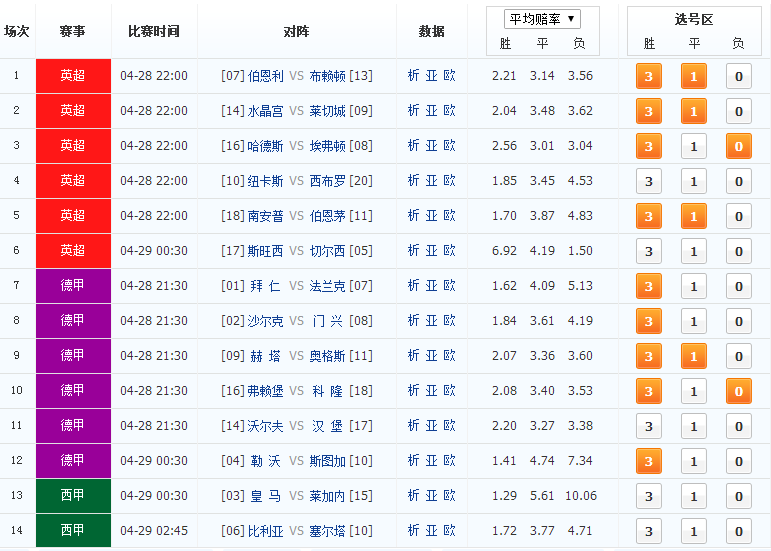This screenshot has width=771, height=551.
Task: Click 赛事 column header
Action: [72, 31]
